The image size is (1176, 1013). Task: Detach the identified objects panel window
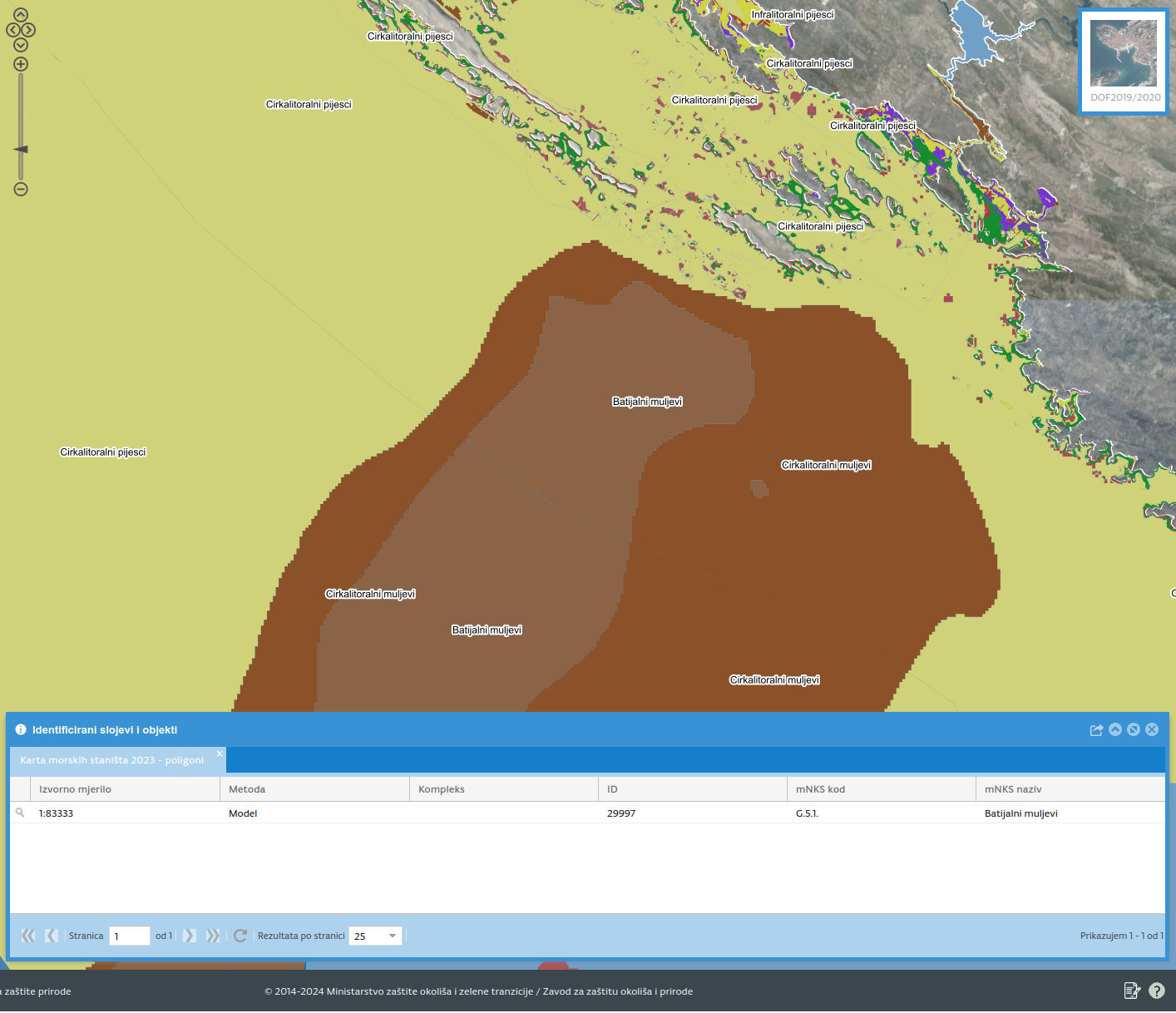point(1134,729)
